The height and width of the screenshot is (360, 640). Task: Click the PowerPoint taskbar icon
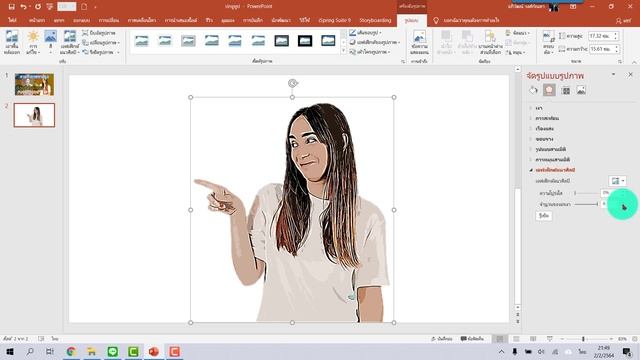(x=153, y=351)
